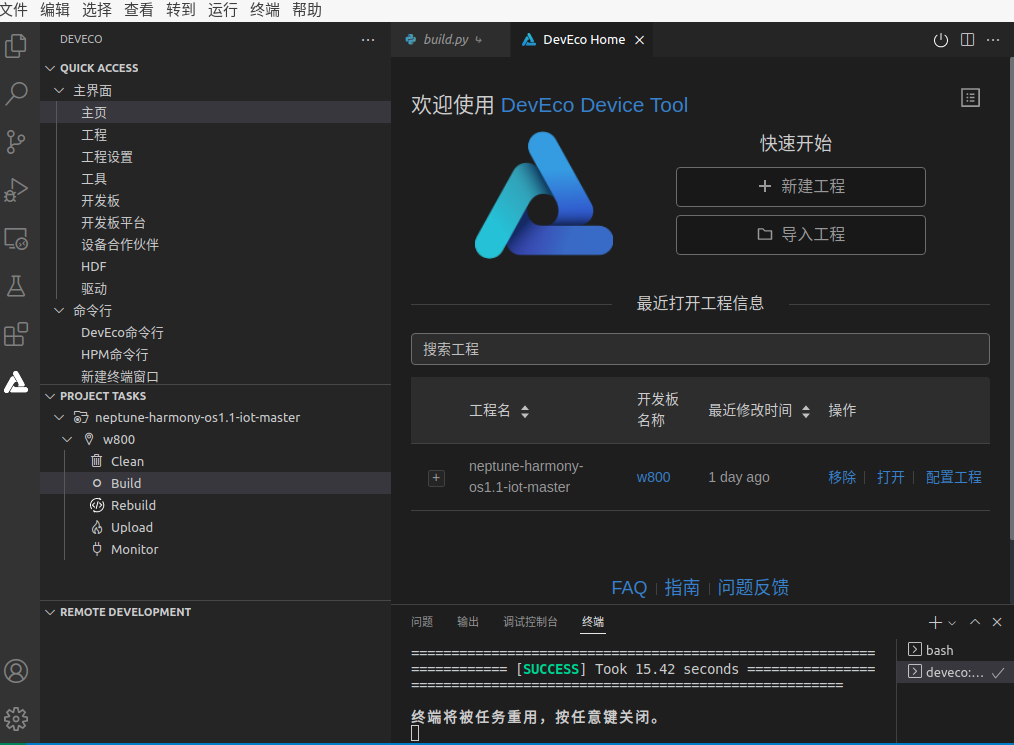Collapse the 命令行 tree group
Screen dimensions: 1014x745
coord(59,310)
